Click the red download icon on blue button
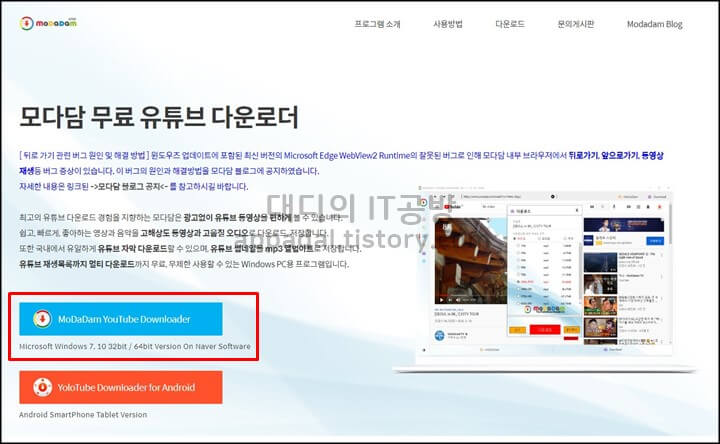 click(42, 319)
